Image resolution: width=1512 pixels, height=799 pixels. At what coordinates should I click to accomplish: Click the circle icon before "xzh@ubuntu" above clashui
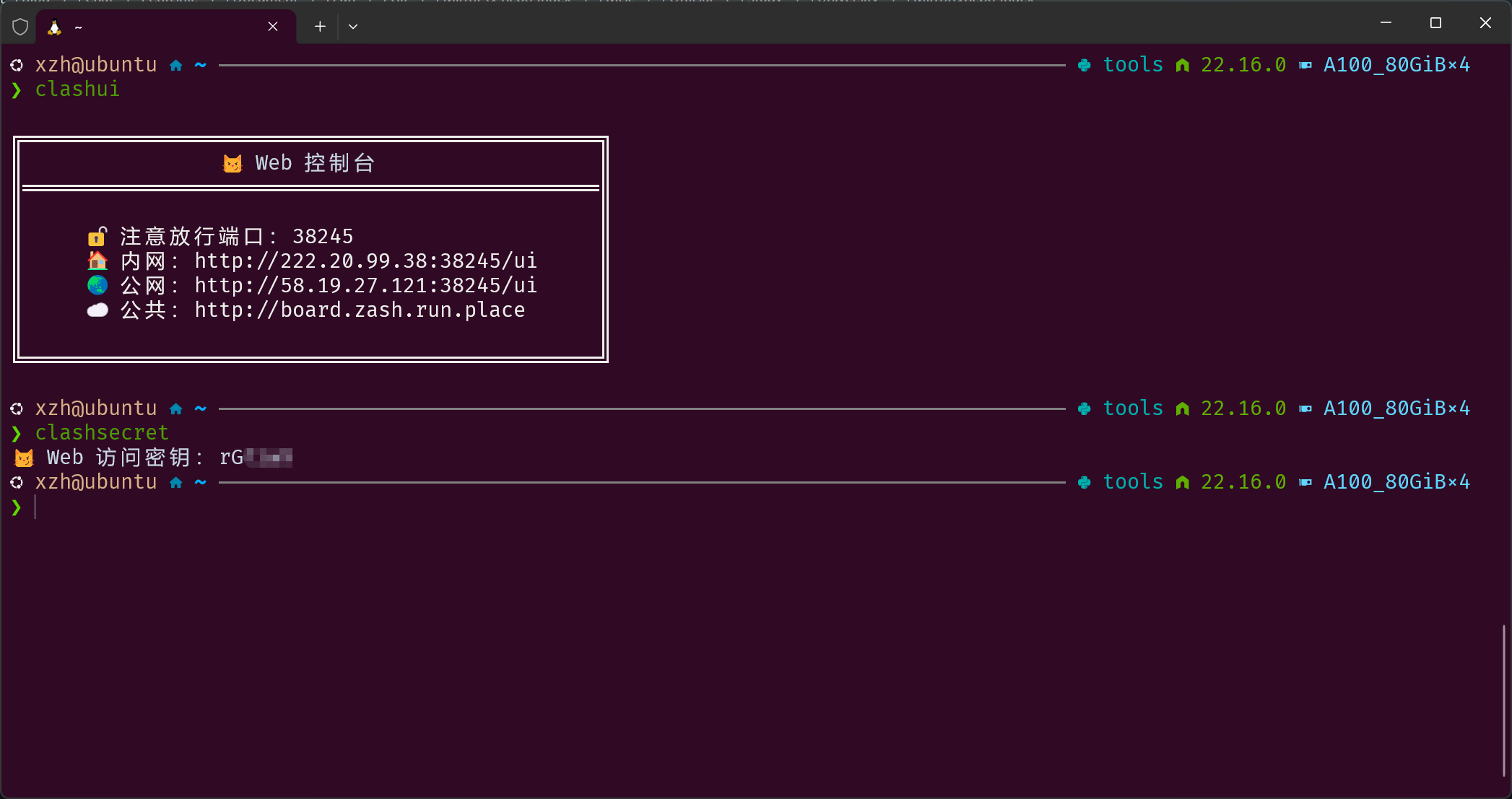[17, 66]
